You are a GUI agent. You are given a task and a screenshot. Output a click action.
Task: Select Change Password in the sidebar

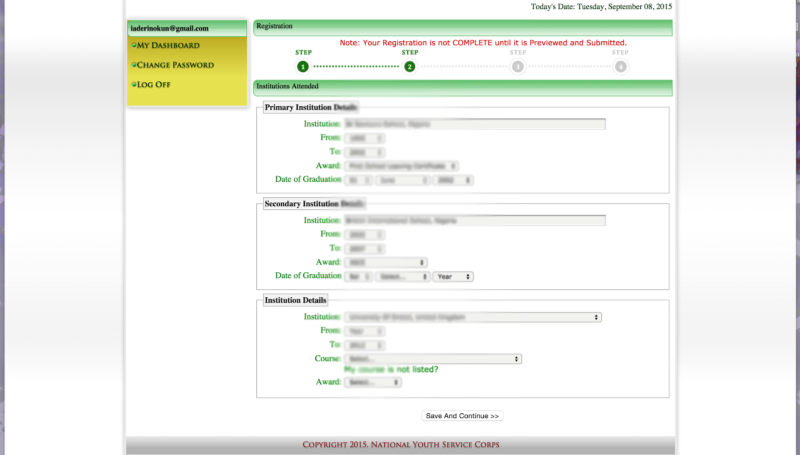[175, 65]
